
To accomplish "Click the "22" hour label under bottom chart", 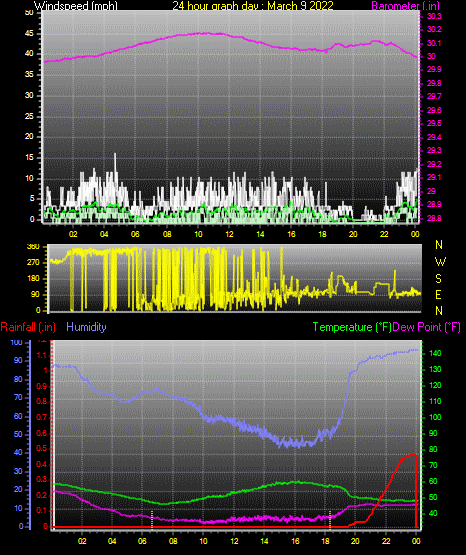I will tap(386, 541).
